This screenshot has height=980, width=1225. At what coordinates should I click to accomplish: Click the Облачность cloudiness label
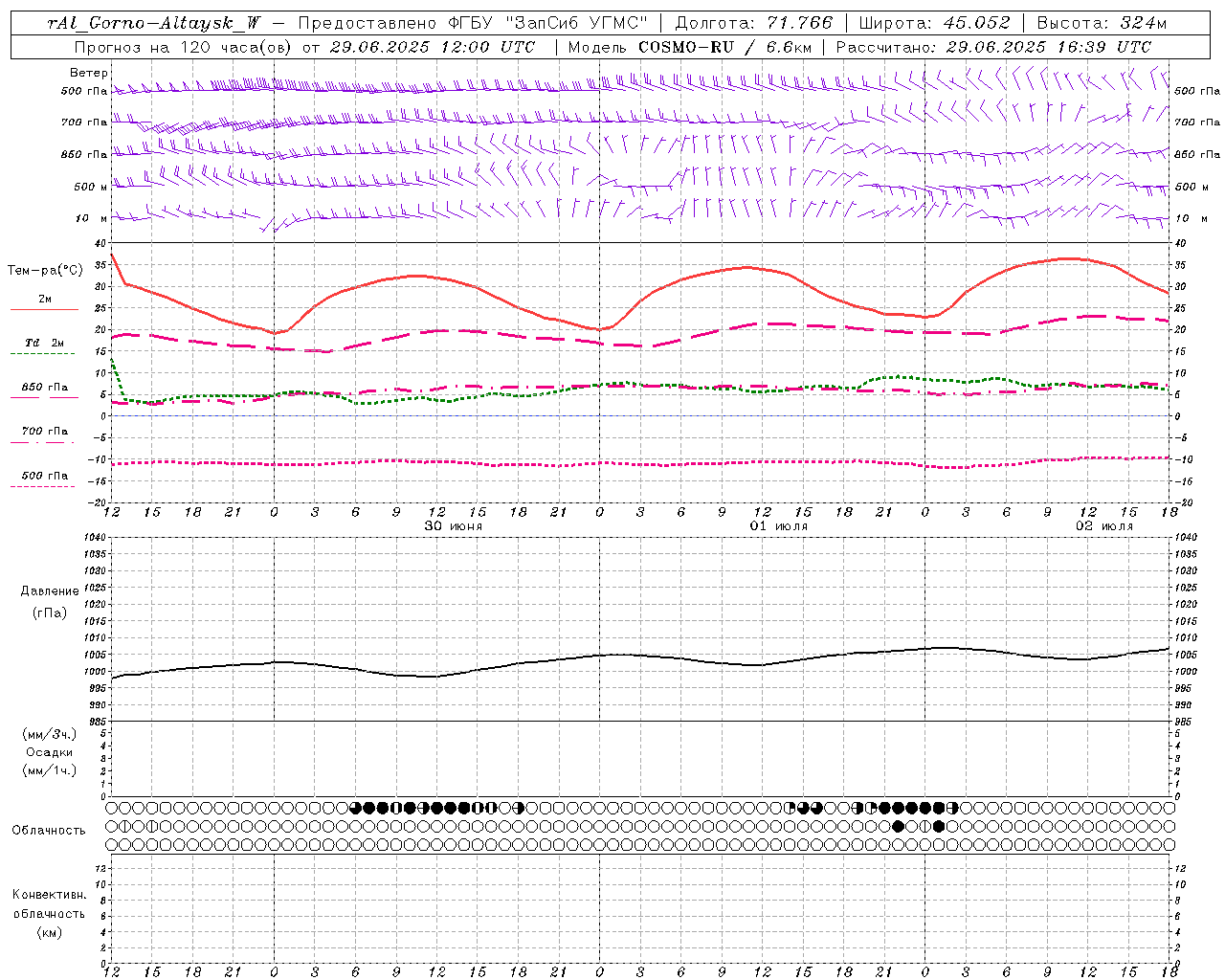coord(49,831)
